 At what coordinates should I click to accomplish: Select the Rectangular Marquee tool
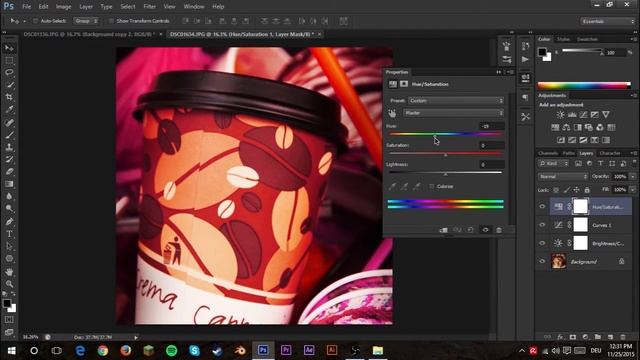coord(9,60)
